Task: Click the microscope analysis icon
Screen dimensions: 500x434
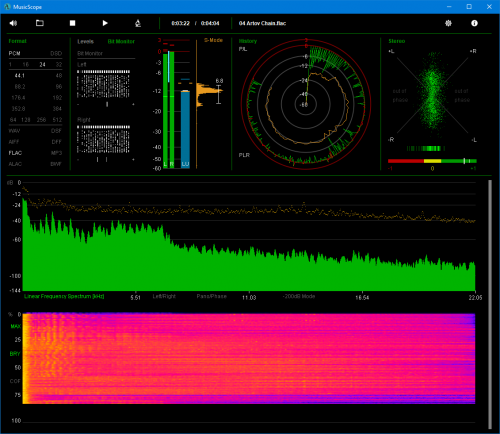Action: pos(138,23)
